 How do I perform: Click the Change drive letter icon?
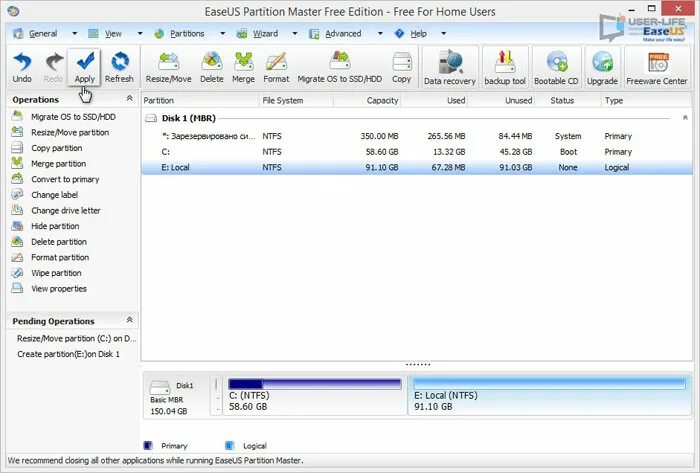click(x=17, y=210)
